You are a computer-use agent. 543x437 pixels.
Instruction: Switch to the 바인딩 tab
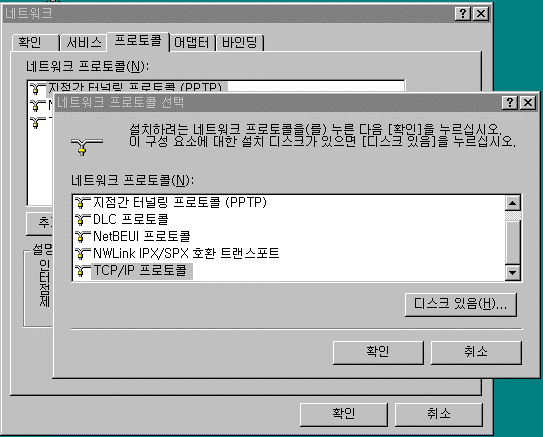coord(240,43)
